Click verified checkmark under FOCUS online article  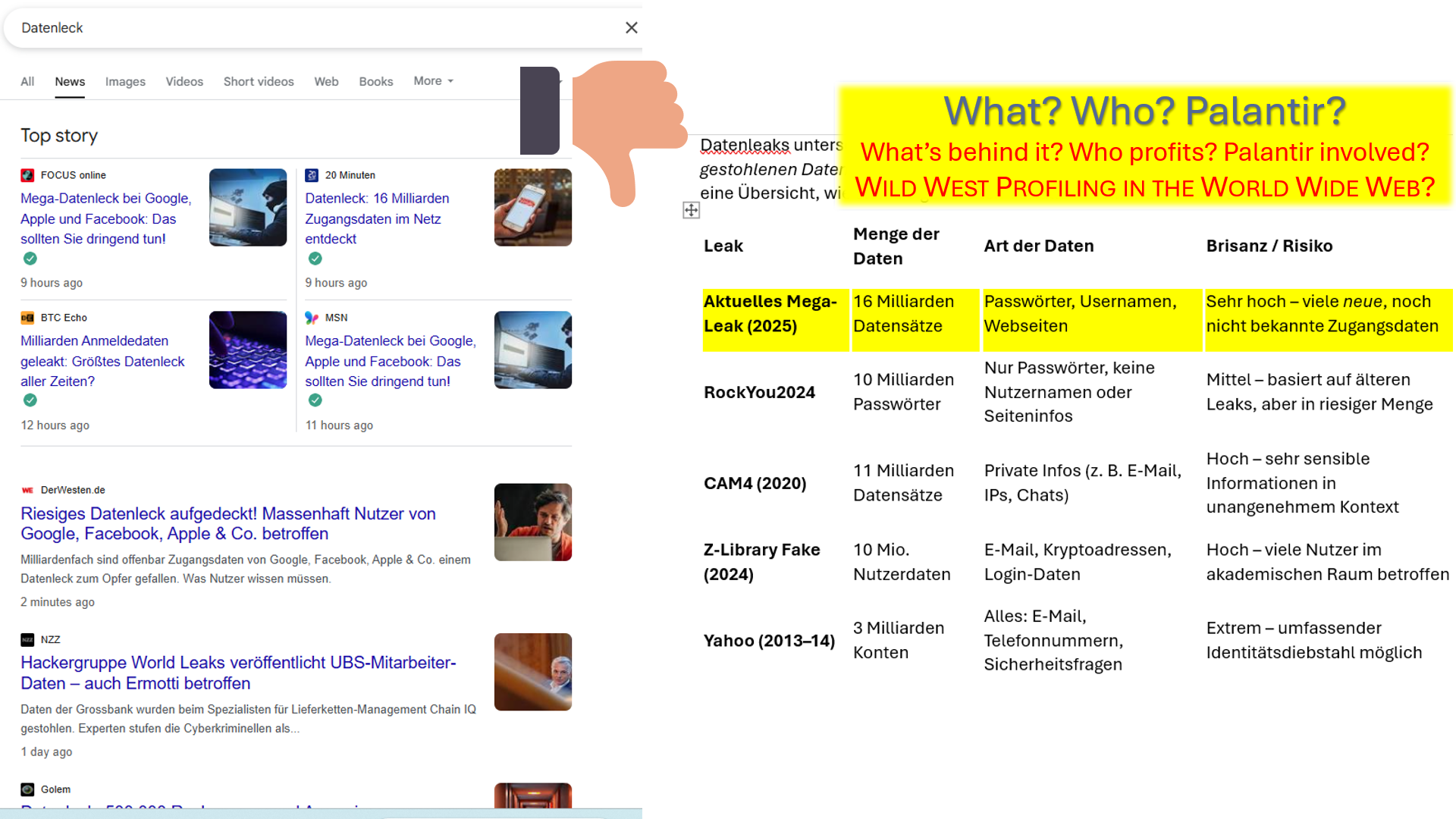click(30, 259)
